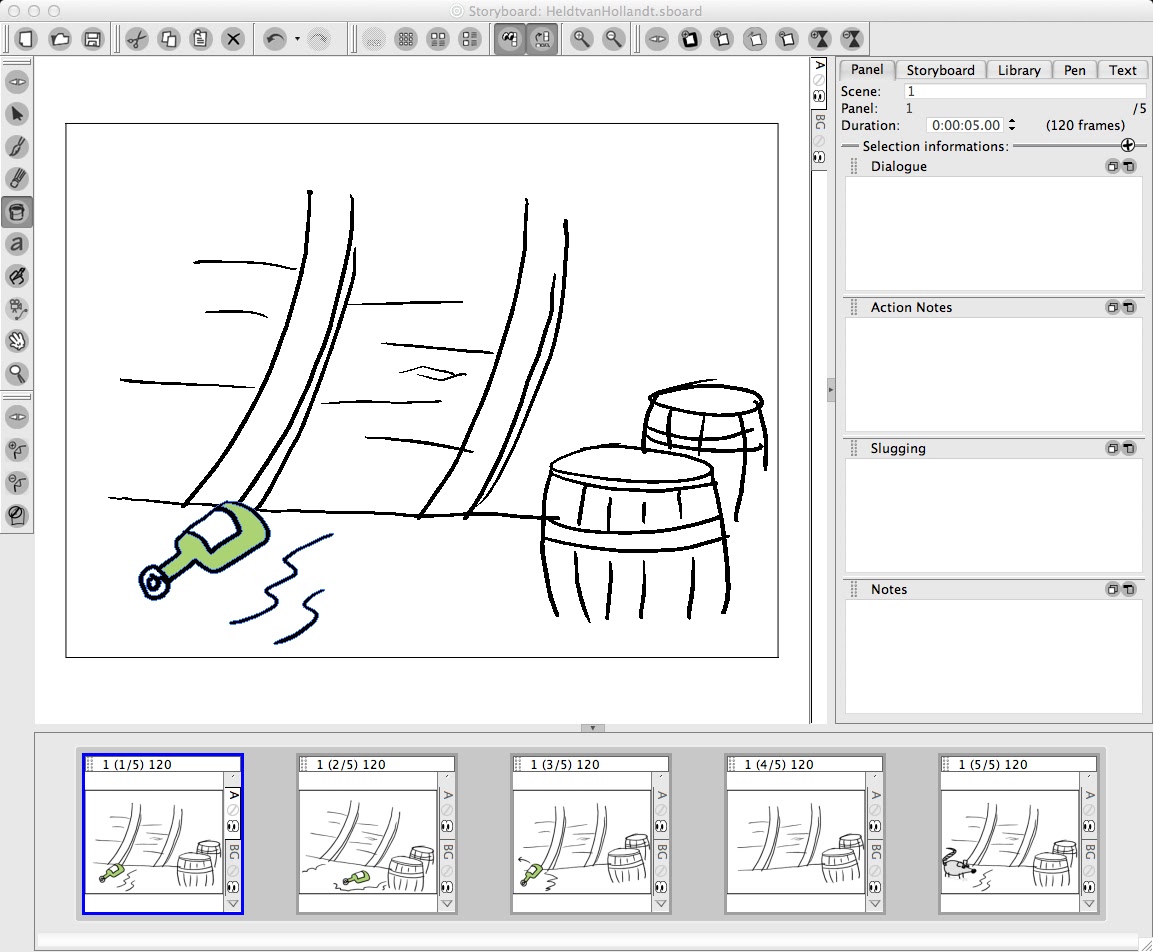Toggle lock on layer A beside canvas
This screenshot has width=1153, height=952.
coord(819,79)
